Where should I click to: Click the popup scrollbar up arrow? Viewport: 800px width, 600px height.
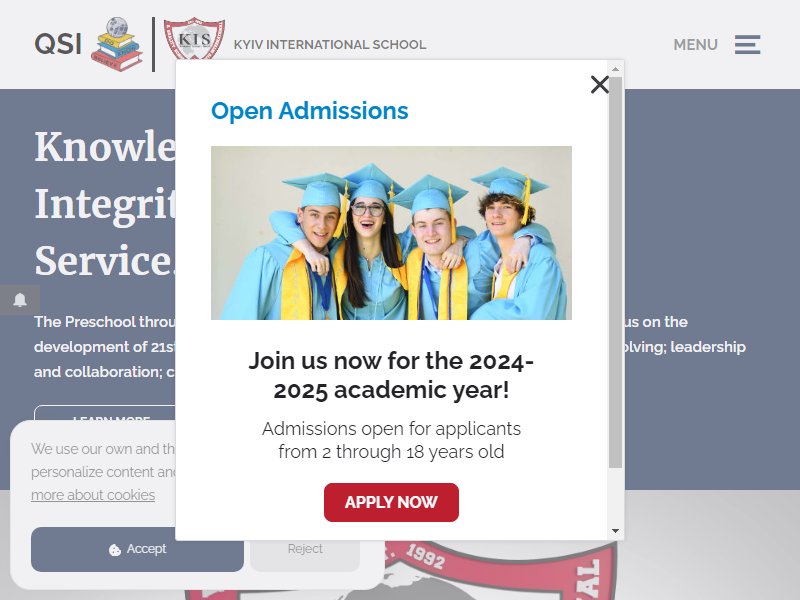point(615,69)
